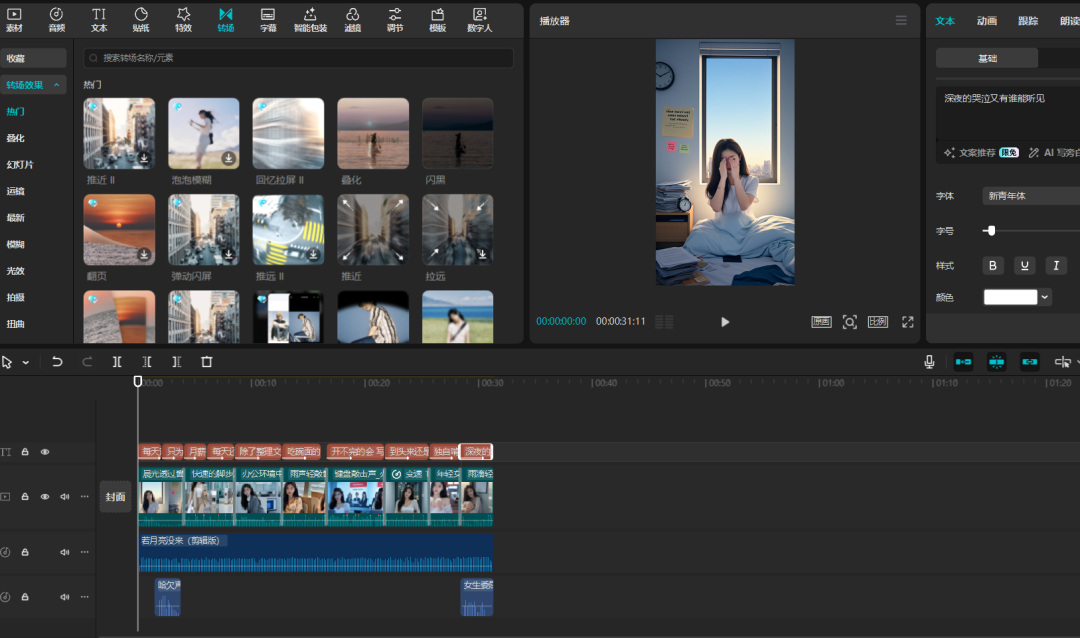The image size is (1080, 638).
Task: Switch to the 动画 tab in properties panel
Action: pos(986,21)
